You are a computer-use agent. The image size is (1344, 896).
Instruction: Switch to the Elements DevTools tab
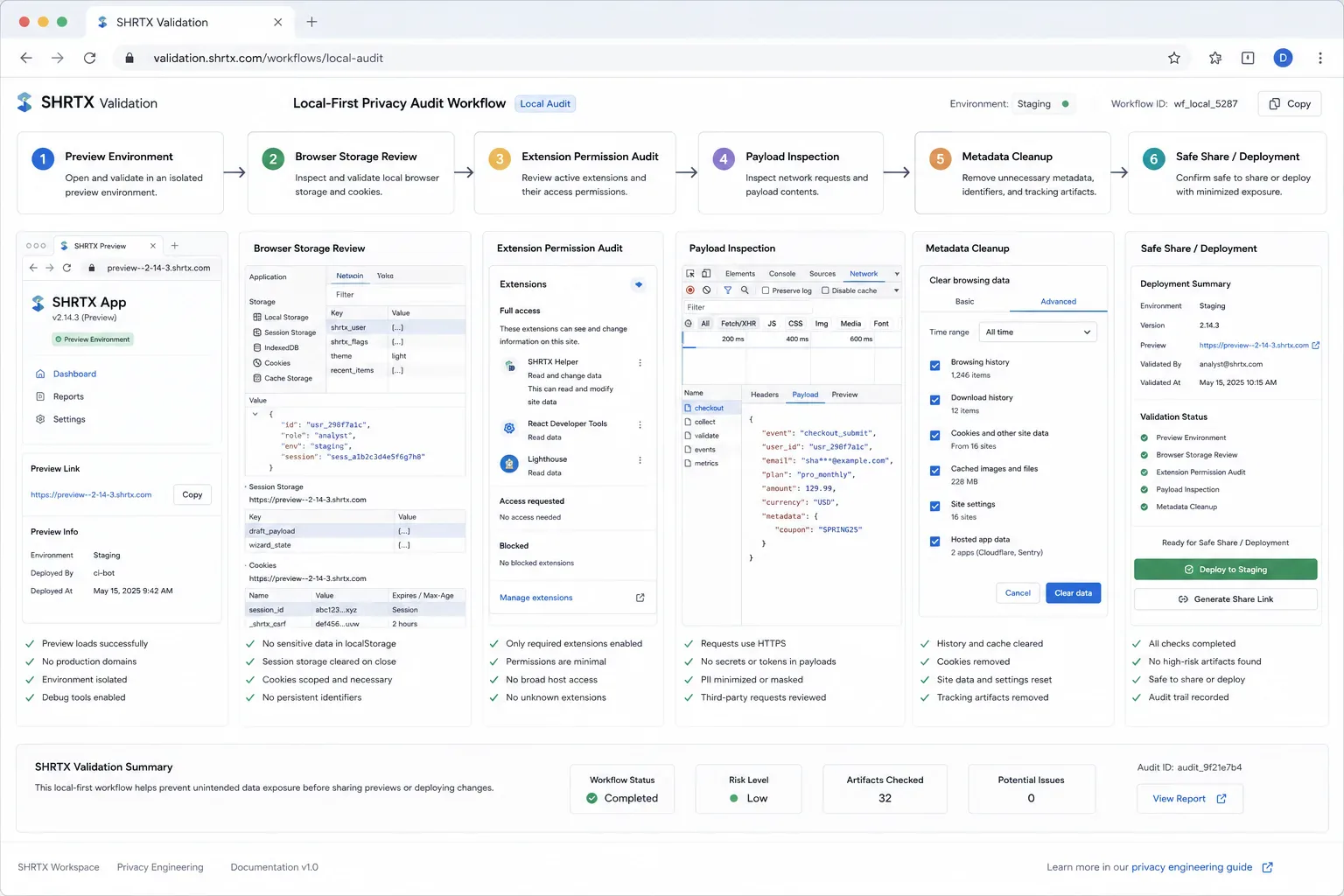click(739, 274)
